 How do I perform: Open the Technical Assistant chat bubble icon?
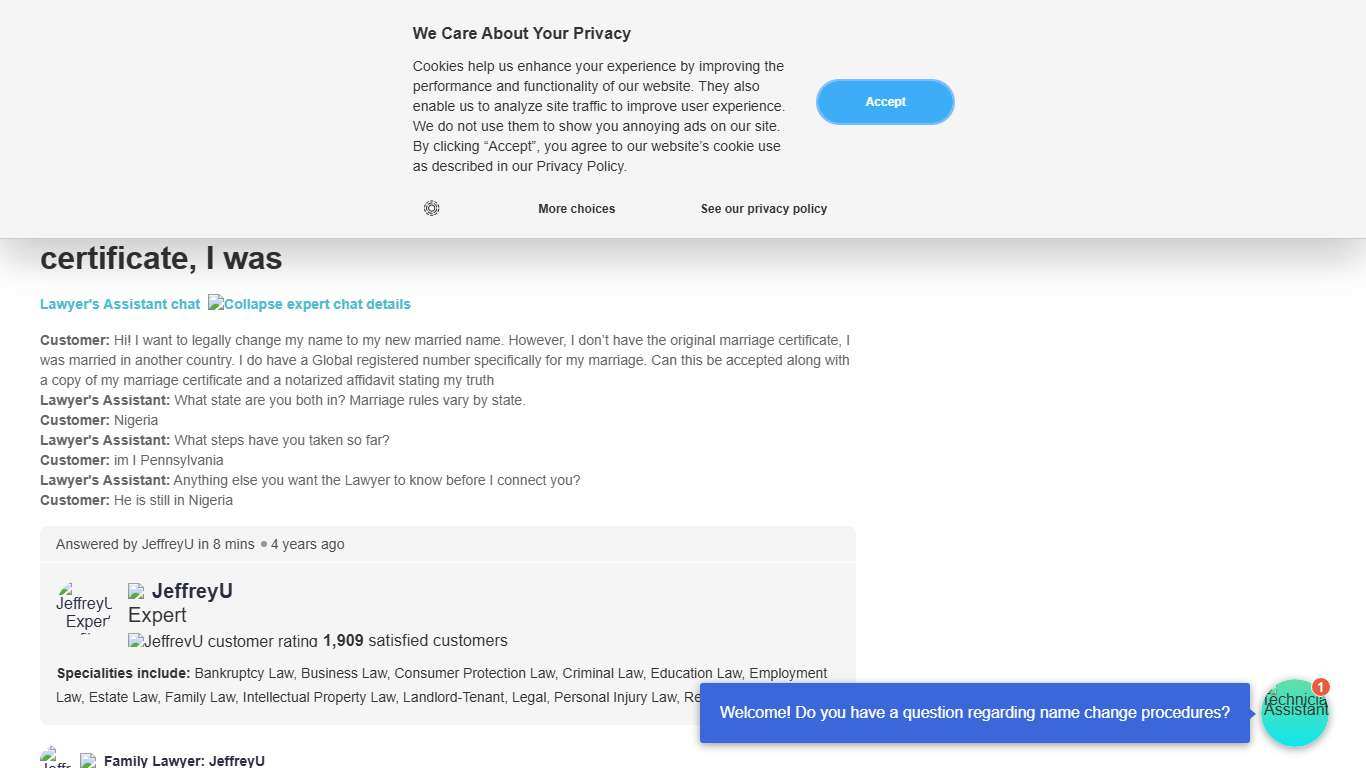click(1294, 714)
